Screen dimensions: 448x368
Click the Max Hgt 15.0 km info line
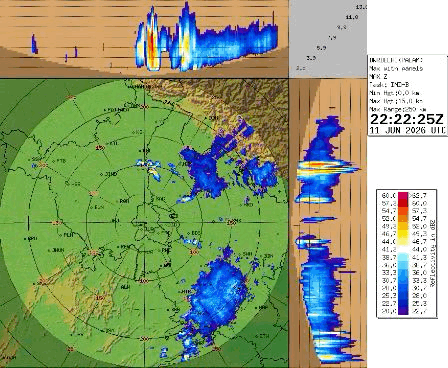(x=396, y=101)
